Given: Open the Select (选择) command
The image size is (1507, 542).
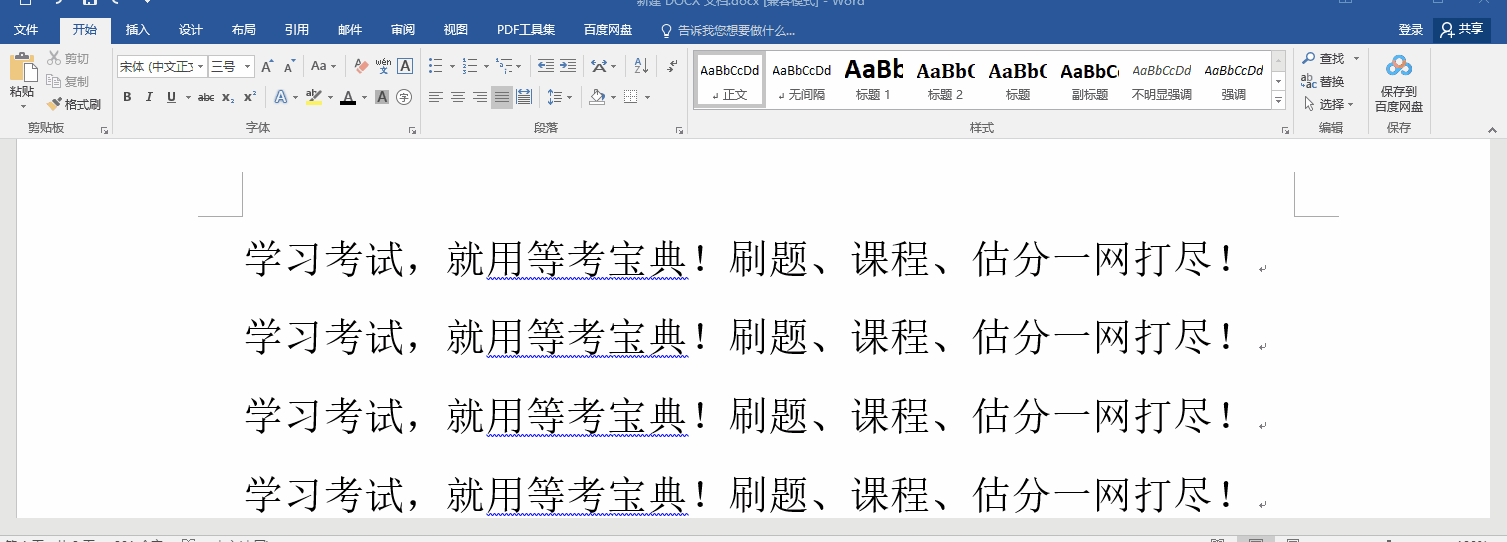Looking at the screenshot, I should 1328,104.
